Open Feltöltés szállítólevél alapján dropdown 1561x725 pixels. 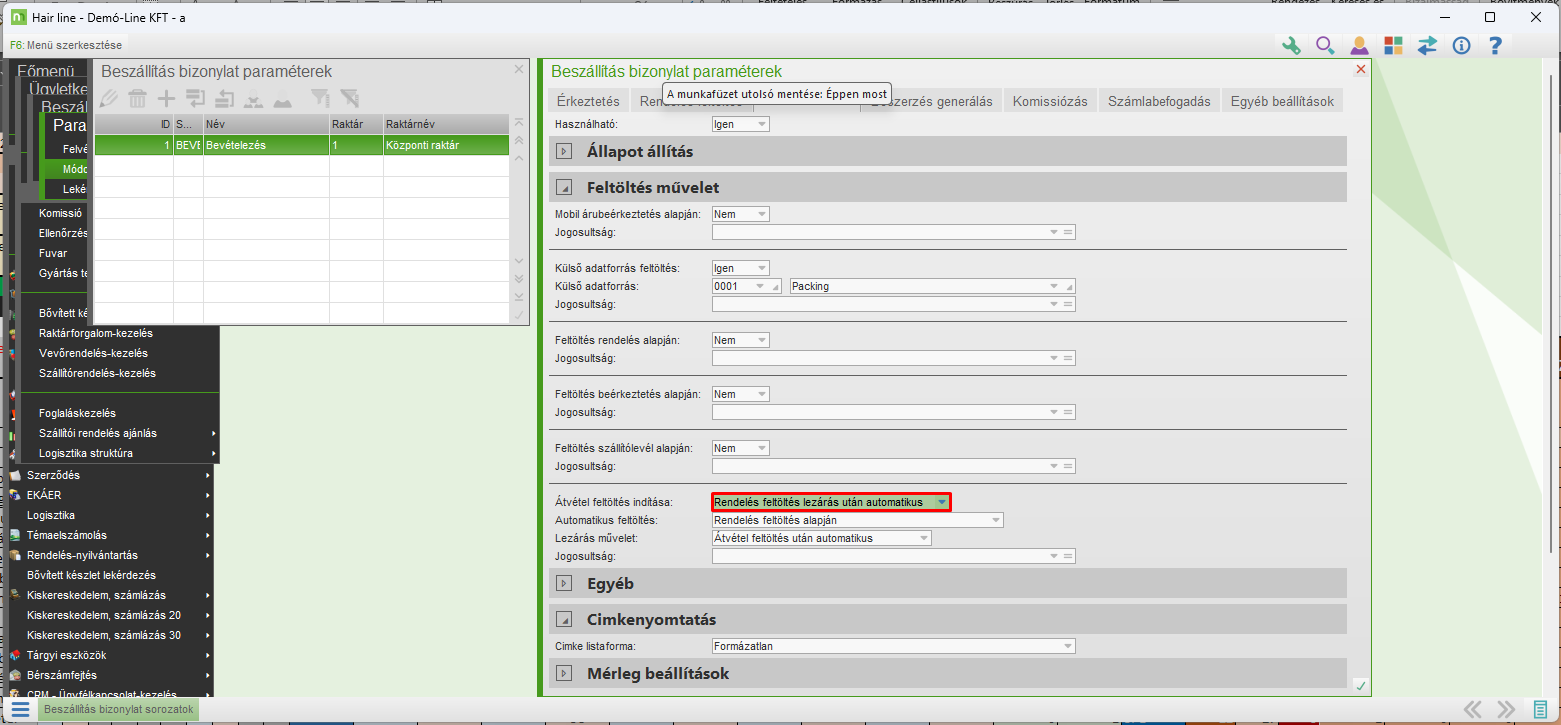(762, 448)
